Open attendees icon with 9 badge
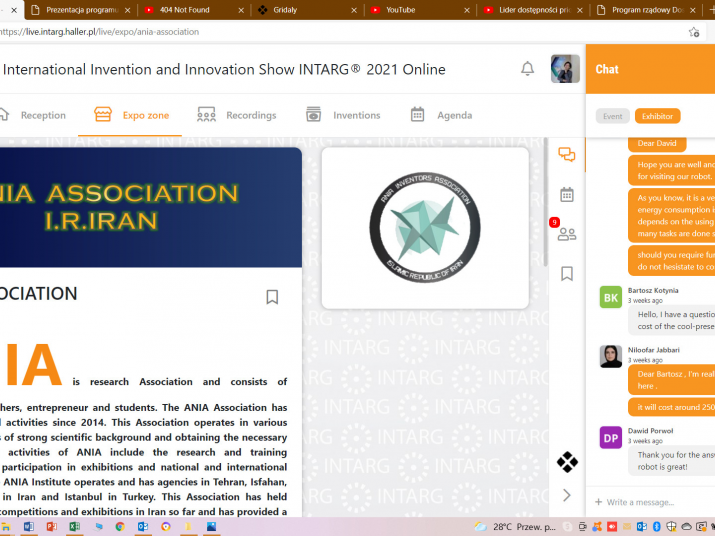This screenshot has height=536, width=715. click(567, 234)
